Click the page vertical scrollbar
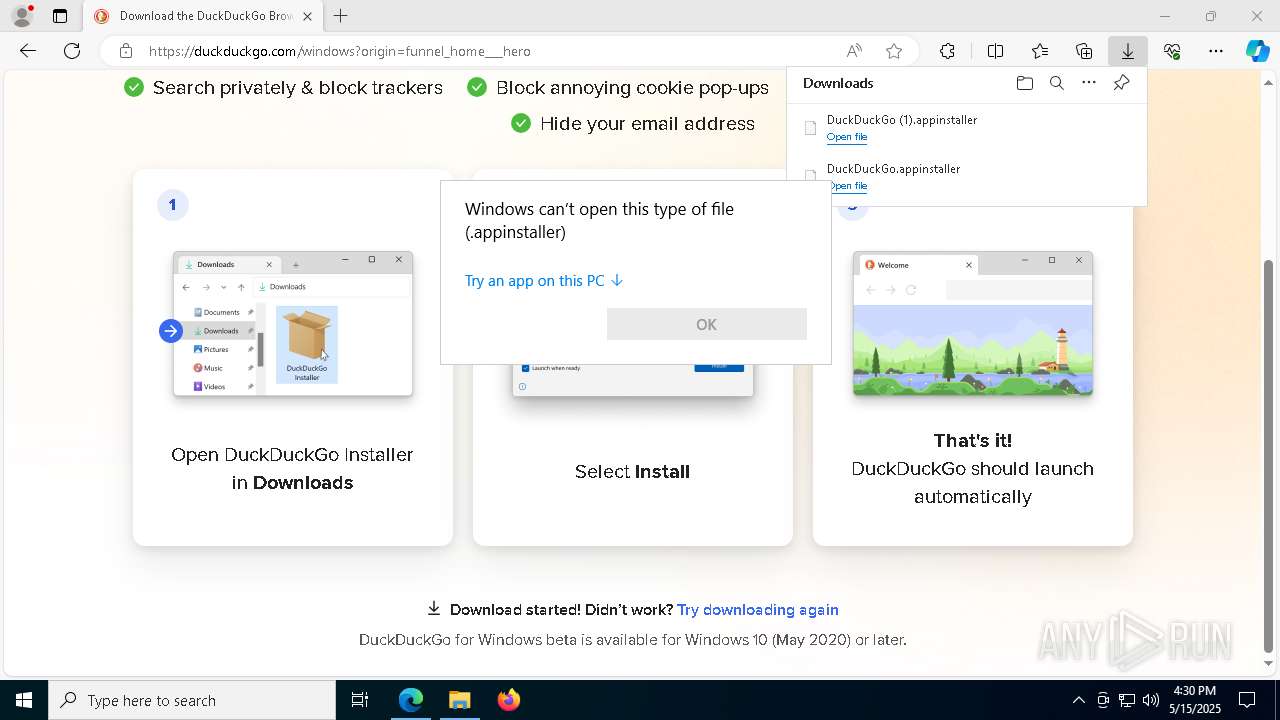The image size is (1280, 720). [x=1269, y=455]
